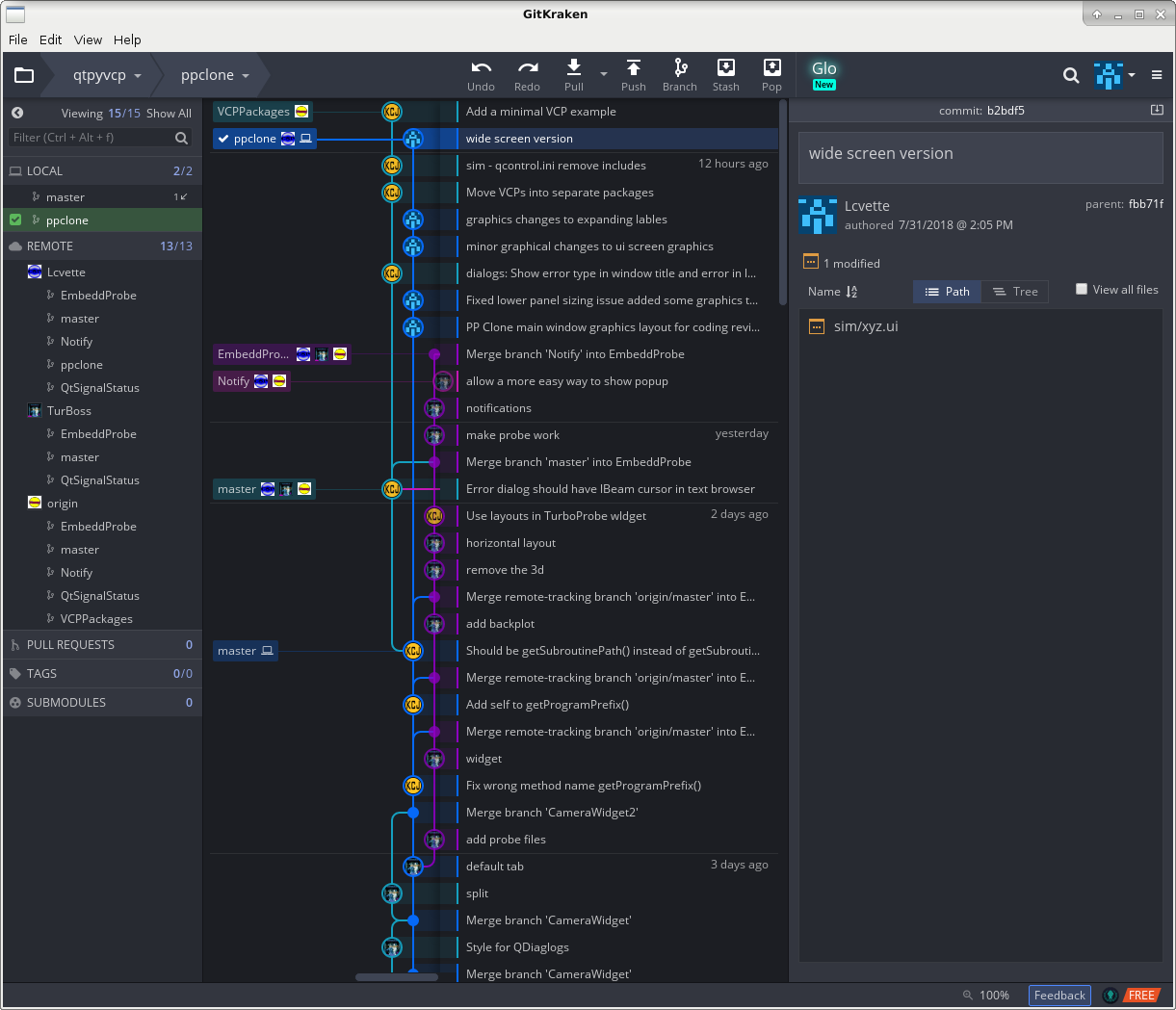Click the Name sort order icon
This screenshot has width=1176, height=1010.
851,292
